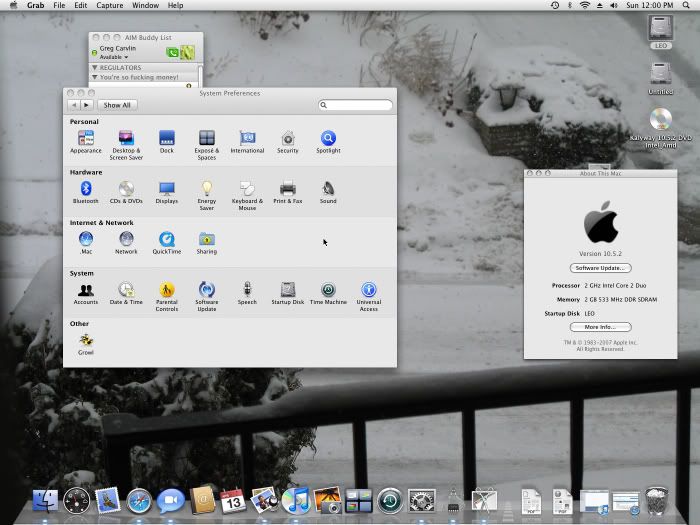Open the Sharing preference pane
This screenshot has width=700, height=525.
pos(207,243)
